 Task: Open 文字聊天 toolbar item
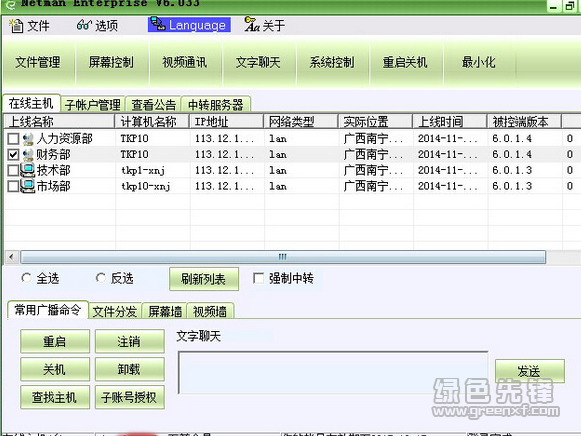coord(259,62)
